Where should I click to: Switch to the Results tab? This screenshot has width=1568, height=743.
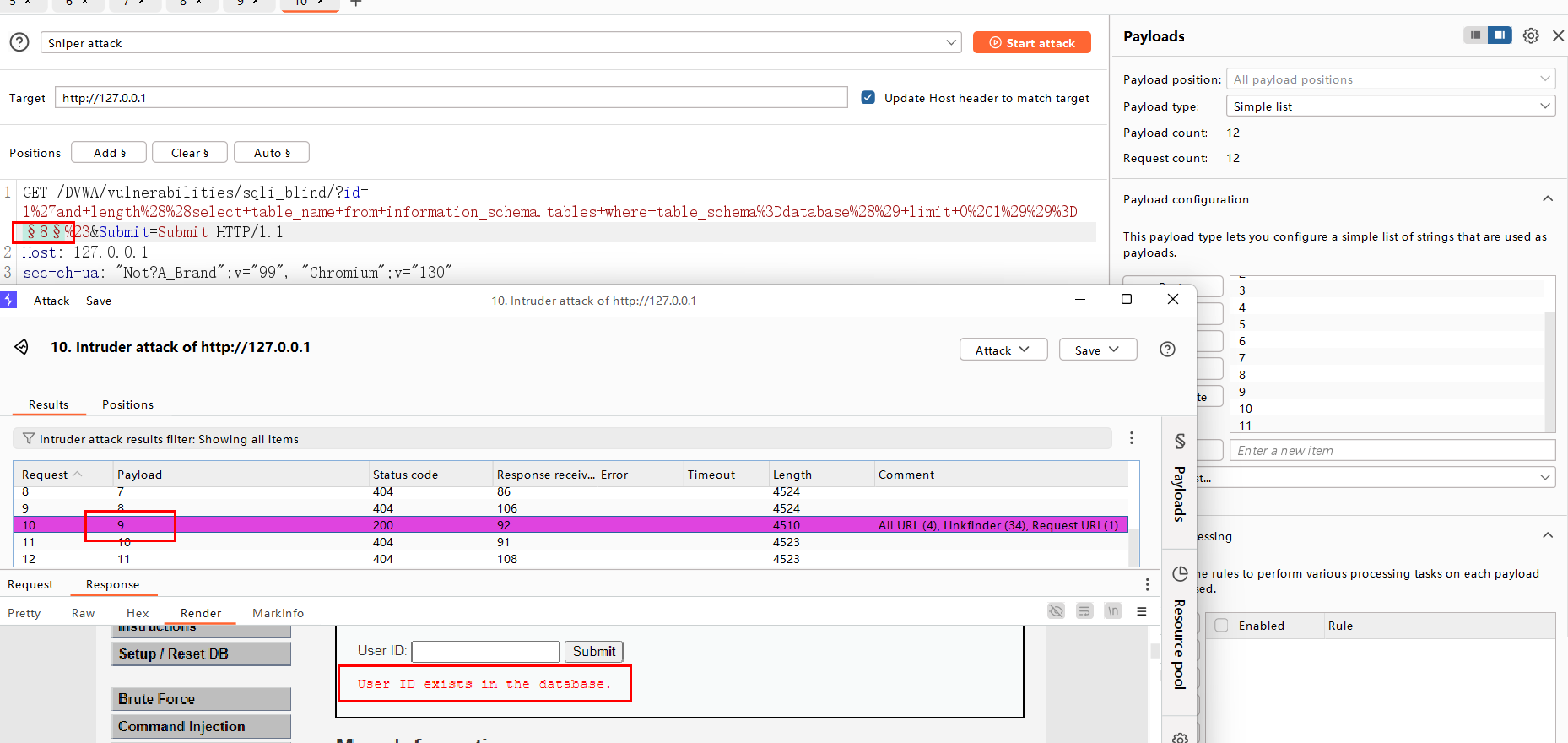49,404
